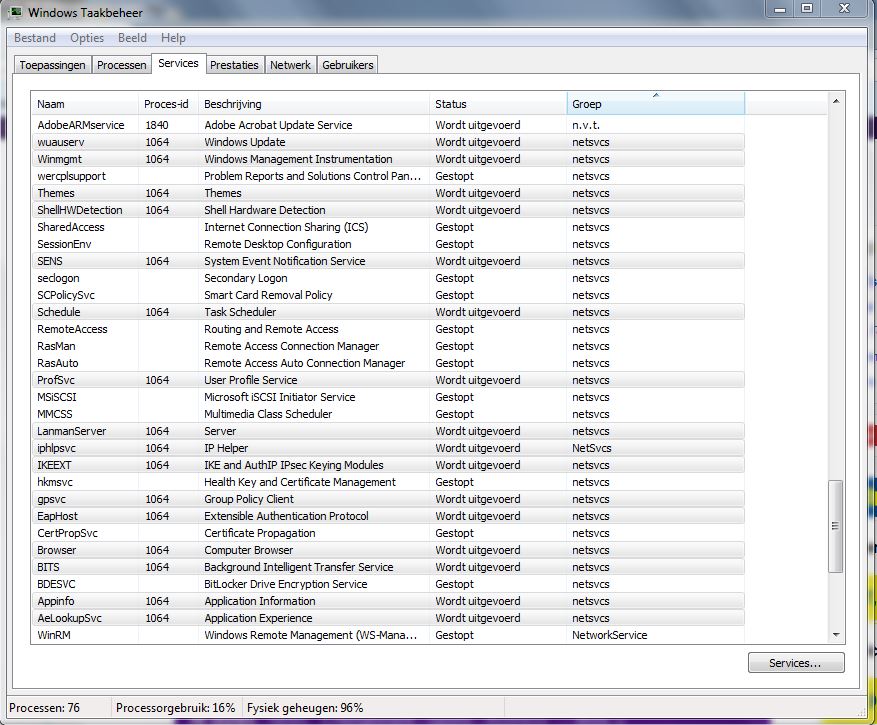Select the RasMan service row
The height and width of the screenshot is (725, 877).
click(x=388, y=346)
